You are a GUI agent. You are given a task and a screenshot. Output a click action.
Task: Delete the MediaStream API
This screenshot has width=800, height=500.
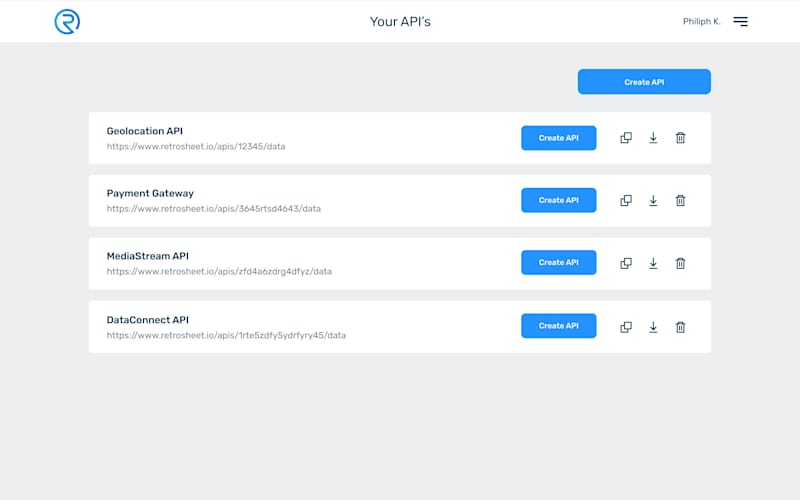(680, 263)
